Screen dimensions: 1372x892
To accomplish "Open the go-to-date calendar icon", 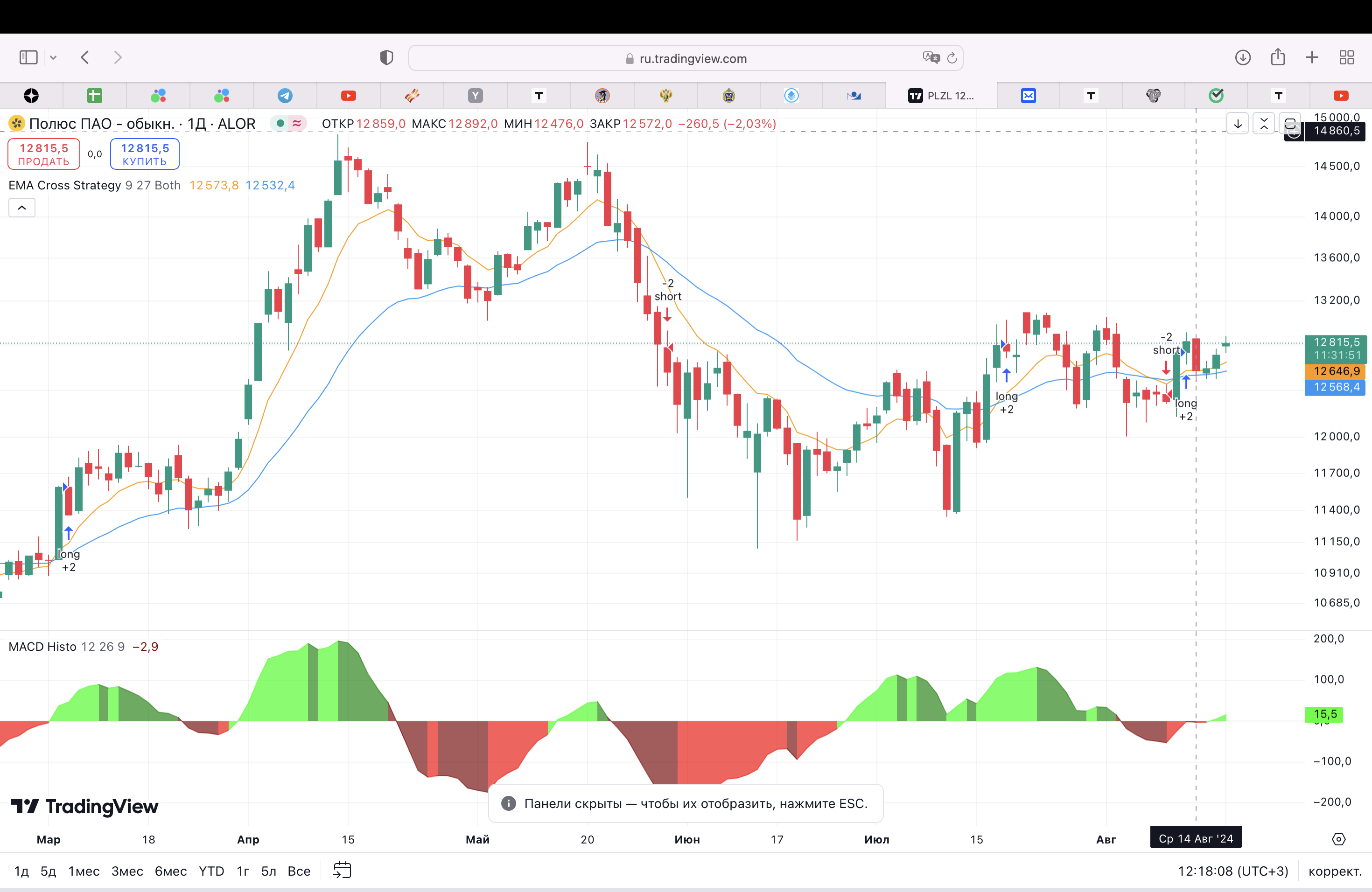I will pyautogui.click(x=342, y=870).
